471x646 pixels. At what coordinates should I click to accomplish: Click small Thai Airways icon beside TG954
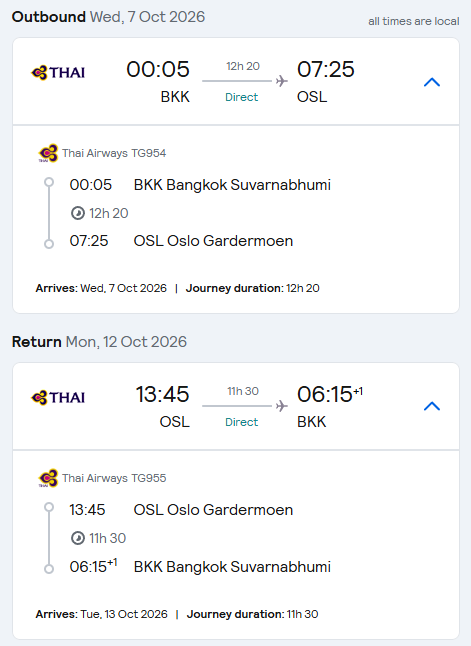[x=49, y=153]
